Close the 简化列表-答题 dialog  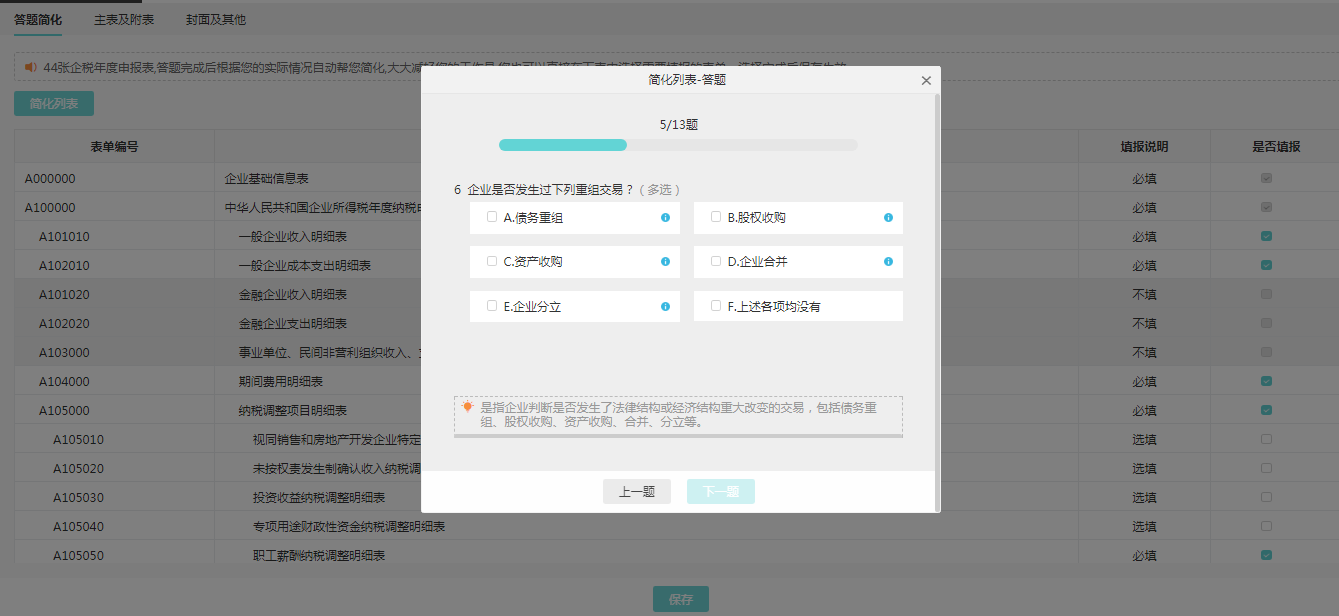926,80
